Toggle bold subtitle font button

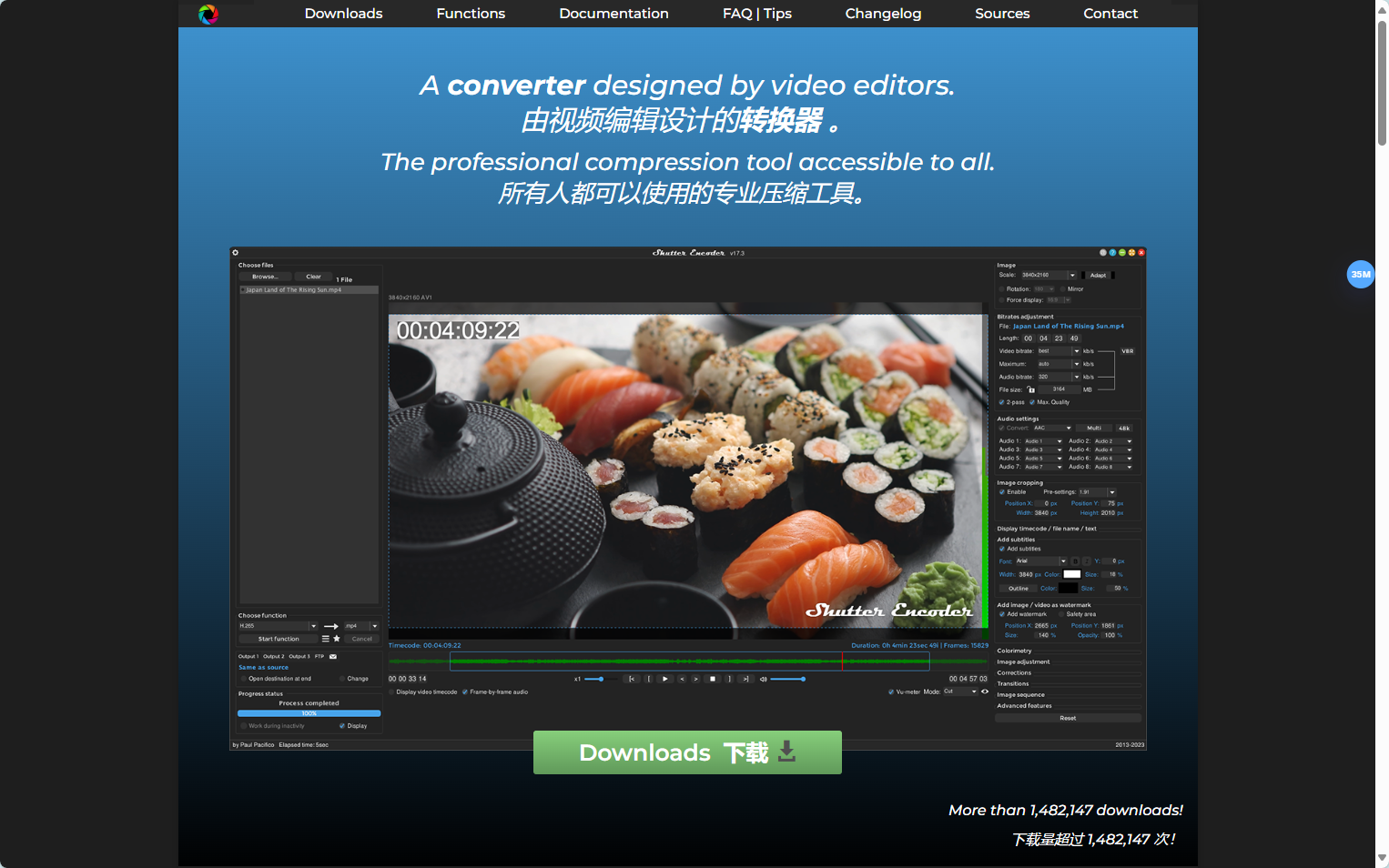click(x=1075, y=561)
